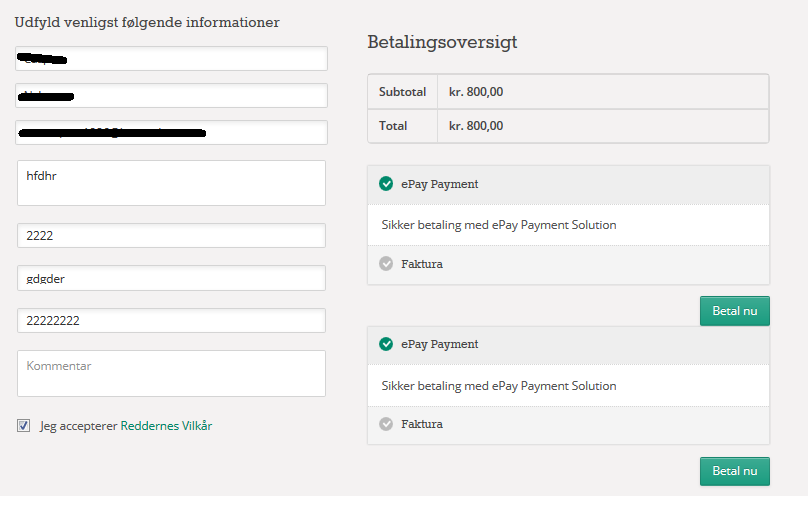Click the first redacted name field
The width and height of the screenshot is (808, 514).
[171, 59]
